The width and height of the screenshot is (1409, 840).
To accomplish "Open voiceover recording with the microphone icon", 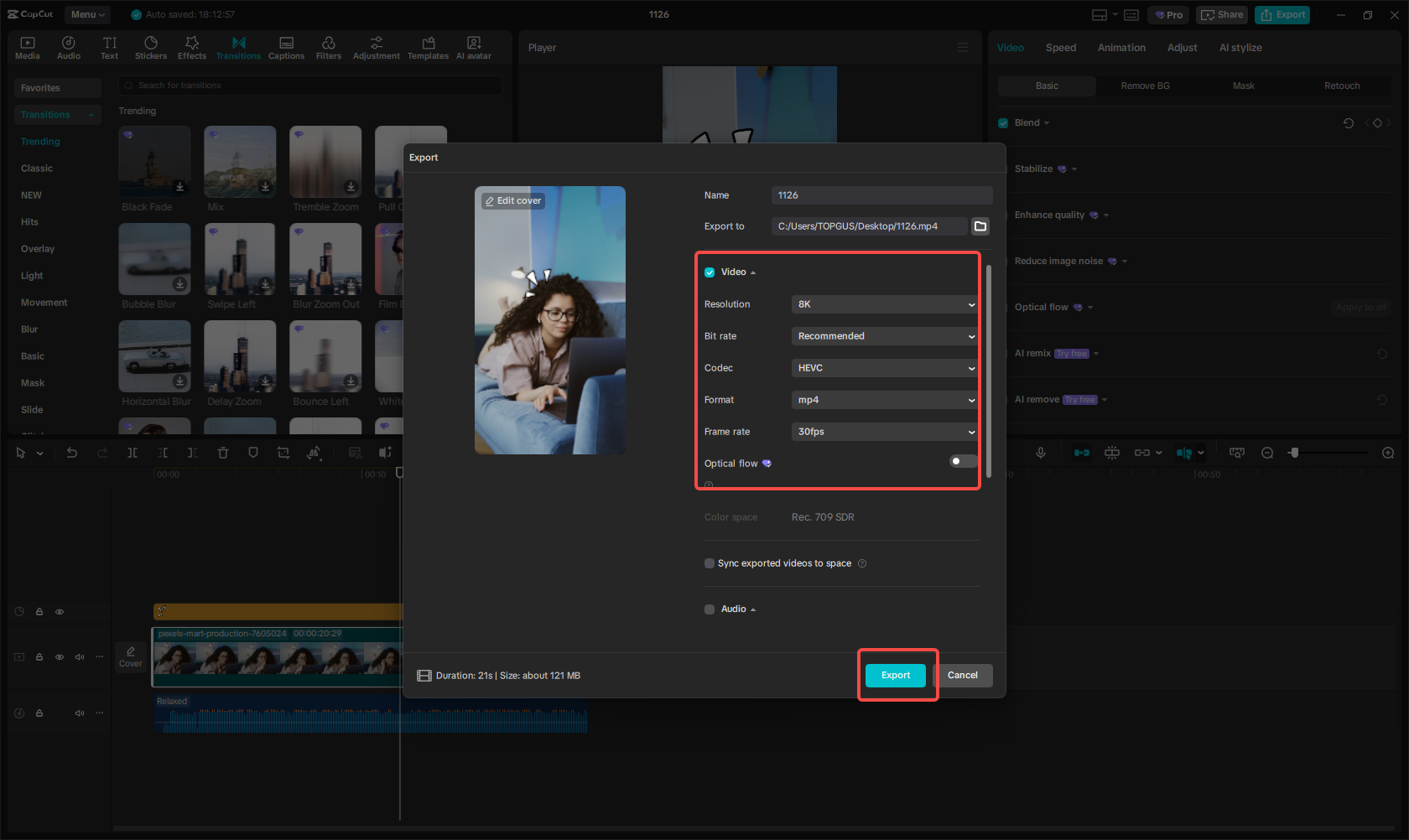I will (x=1041, y=453).
